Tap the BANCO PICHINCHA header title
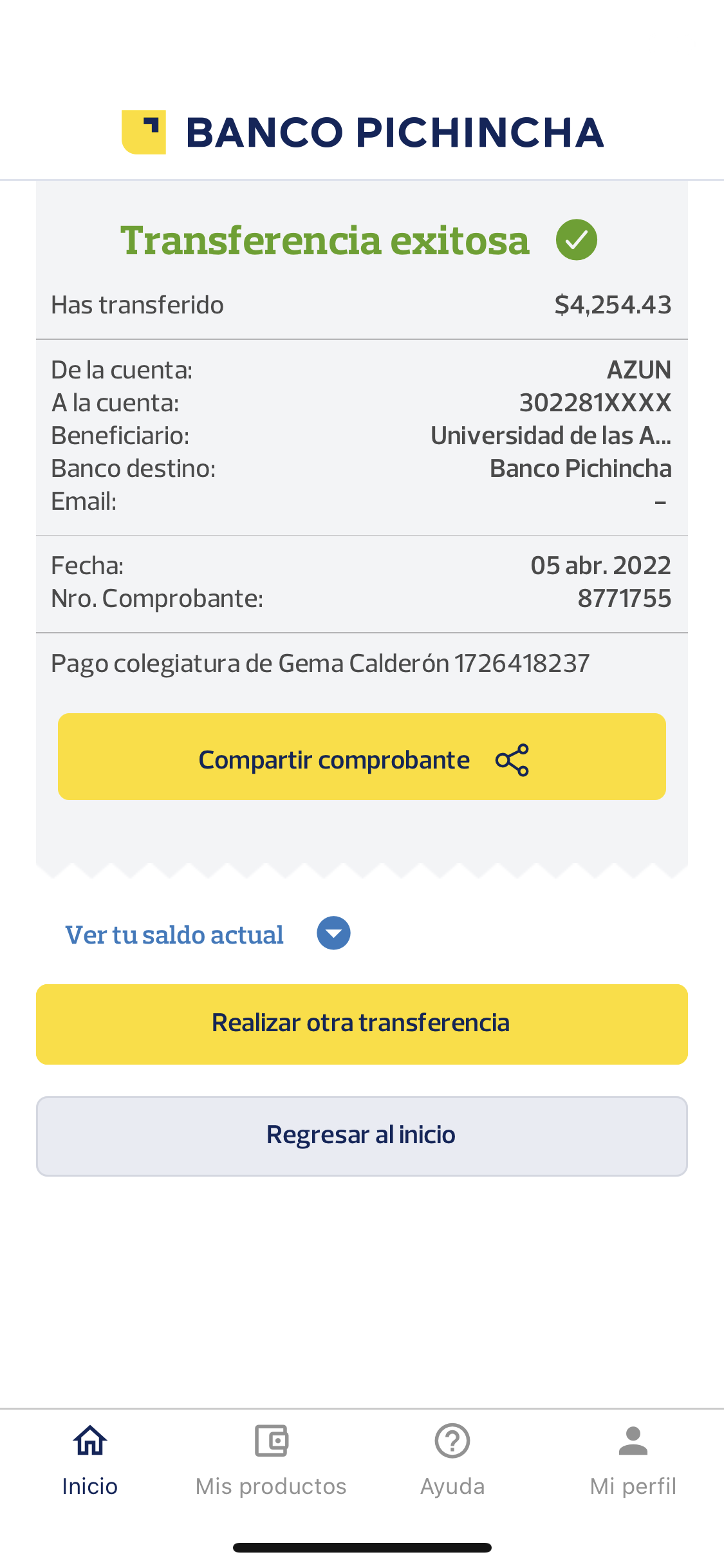The image size is (724, 1568). point(394,133)
